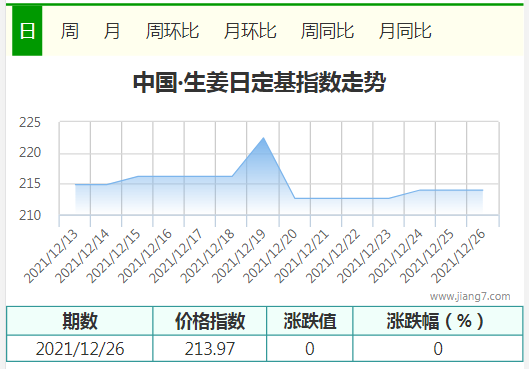Click x-axis date 2021/12/21

click(301, 256)
